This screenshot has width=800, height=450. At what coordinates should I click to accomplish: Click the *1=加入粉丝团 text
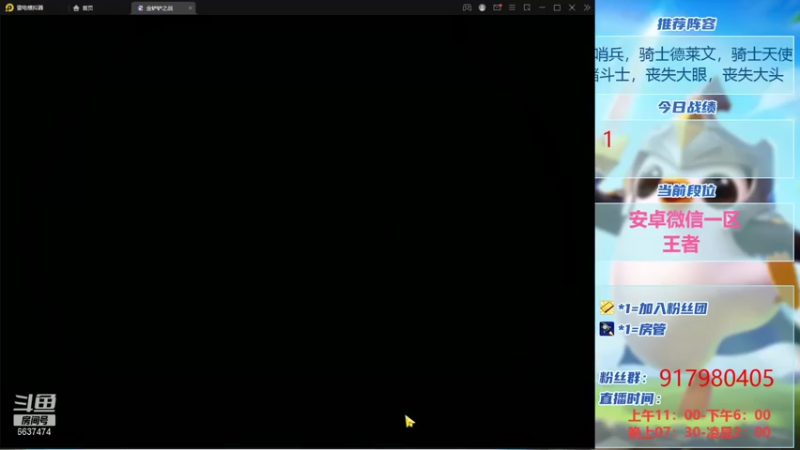pos(662,308)
